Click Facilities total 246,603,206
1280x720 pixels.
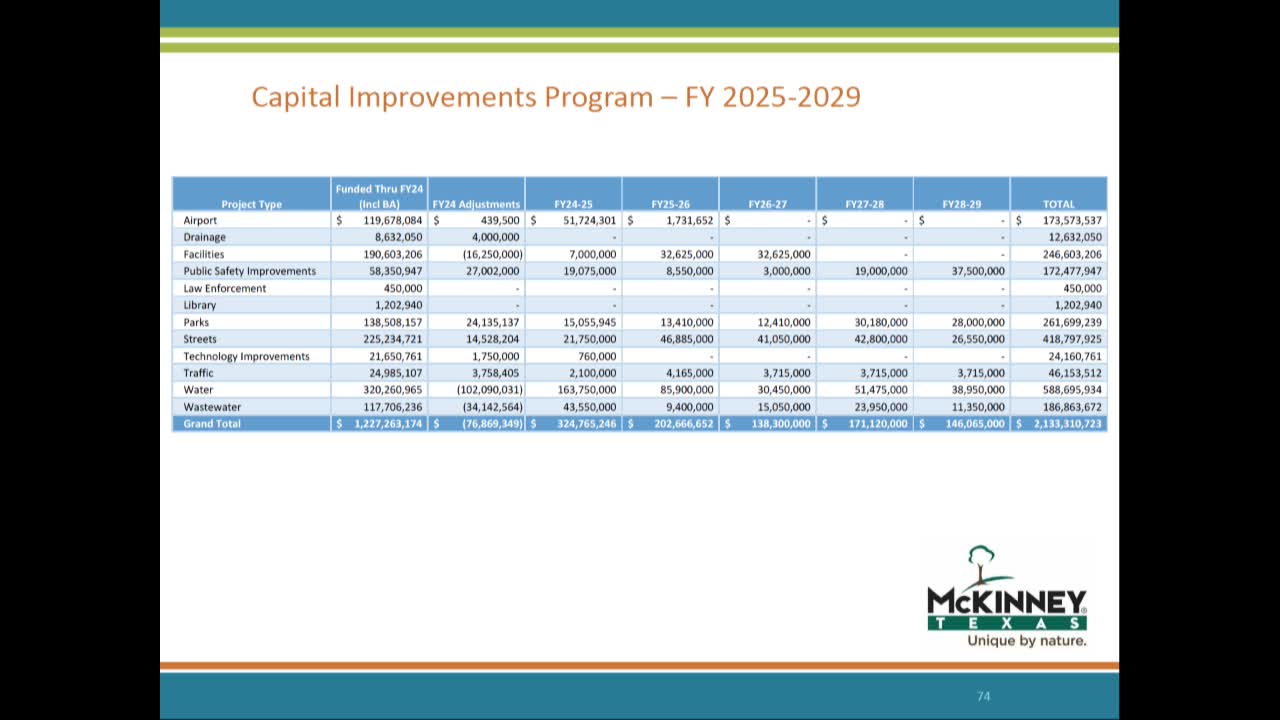(1072, 254)
